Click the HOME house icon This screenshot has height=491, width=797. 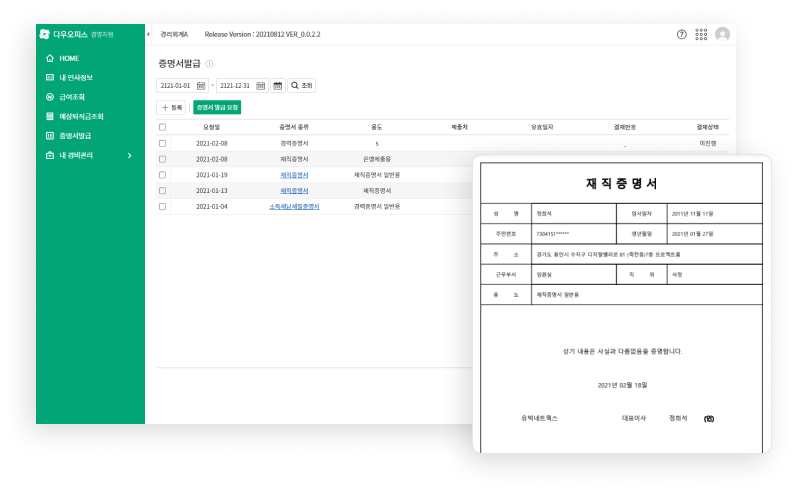(50, 58)
